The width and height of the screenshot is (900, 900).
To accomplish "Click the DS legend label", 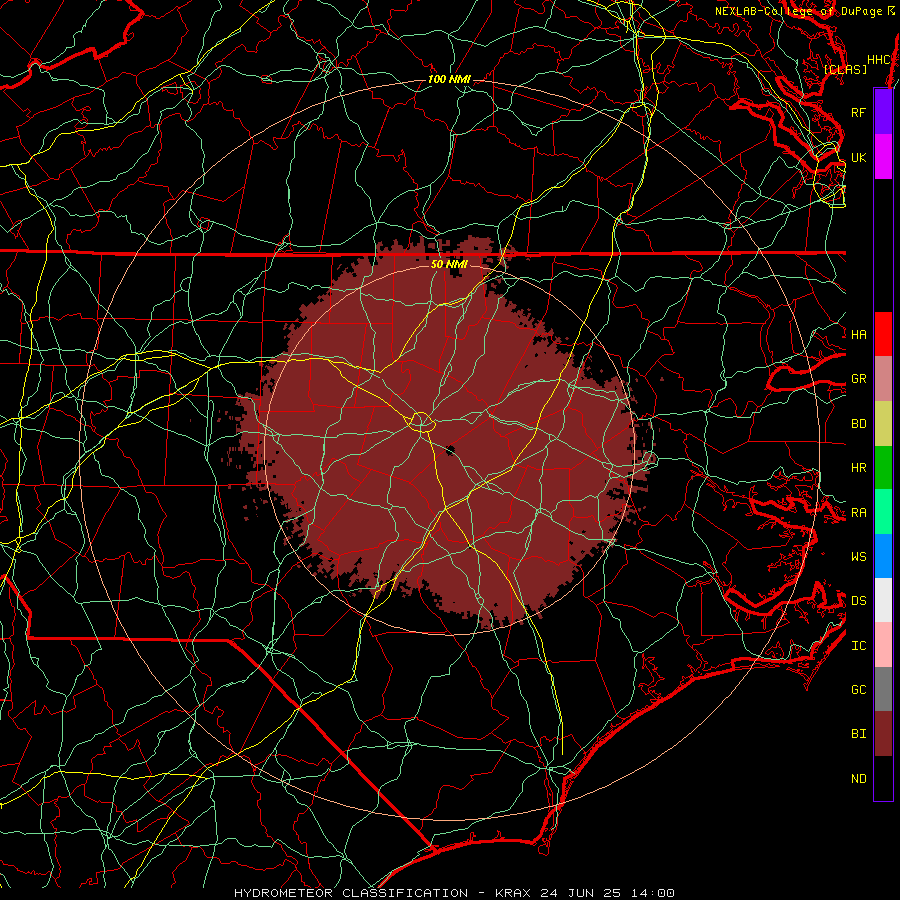I will pyautogui.click(x=859, y=601).
